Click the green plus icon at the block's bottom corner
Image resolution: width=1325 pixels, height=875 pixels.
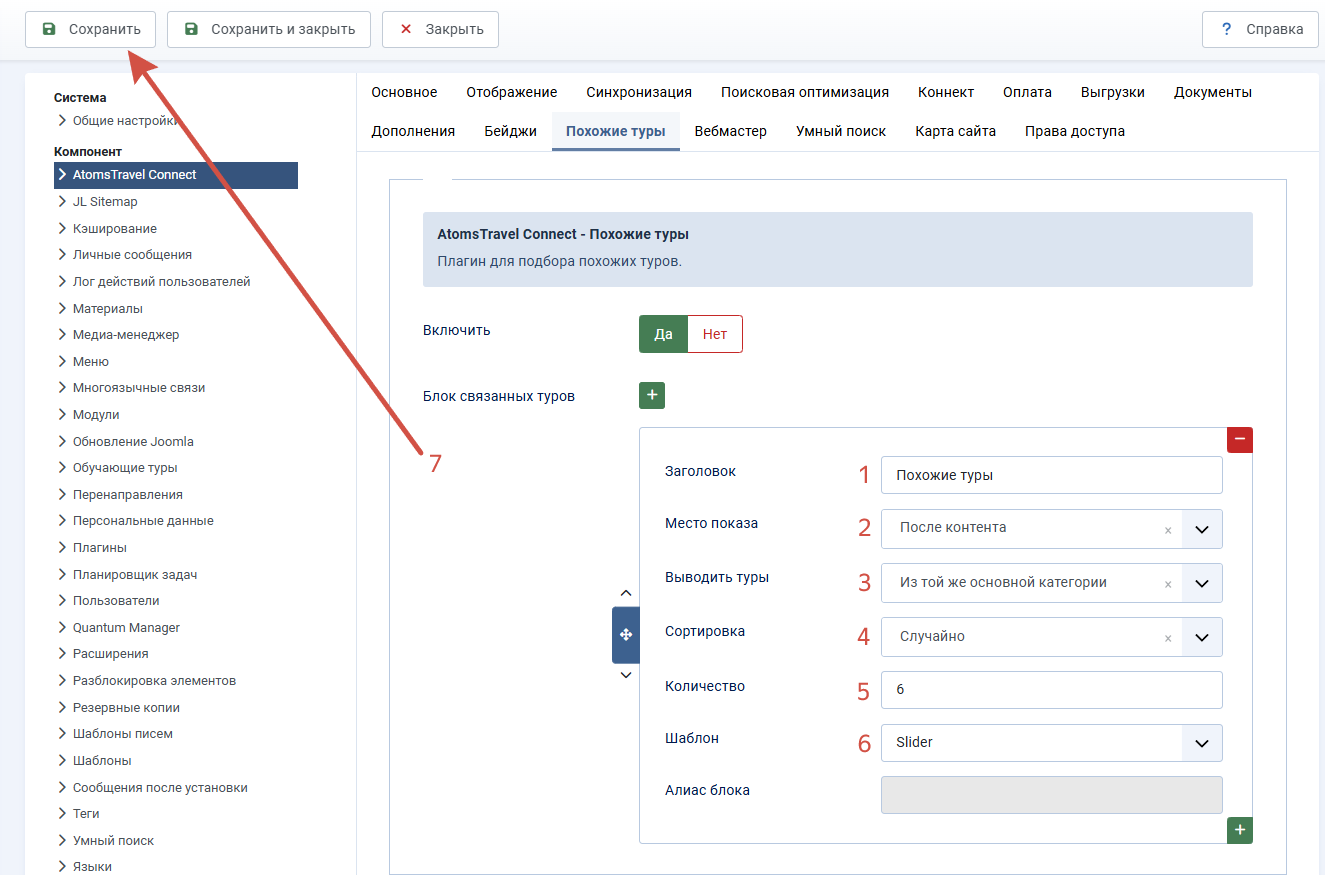point(1240,830)
